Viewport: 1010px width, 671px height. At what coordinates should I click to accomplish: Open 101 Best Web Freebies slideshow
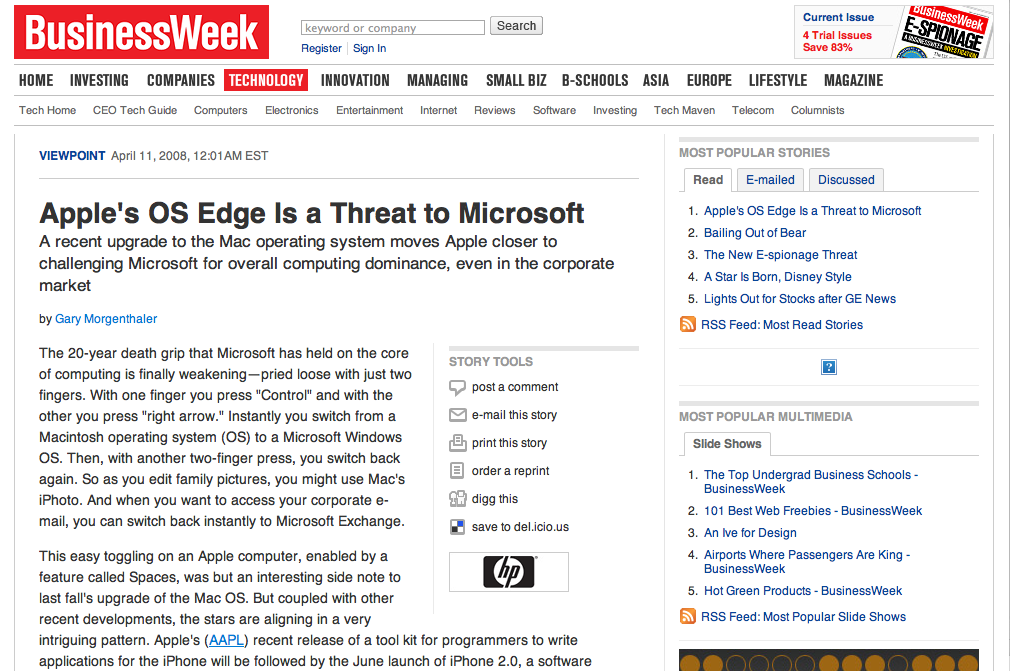tap(813, 511)
